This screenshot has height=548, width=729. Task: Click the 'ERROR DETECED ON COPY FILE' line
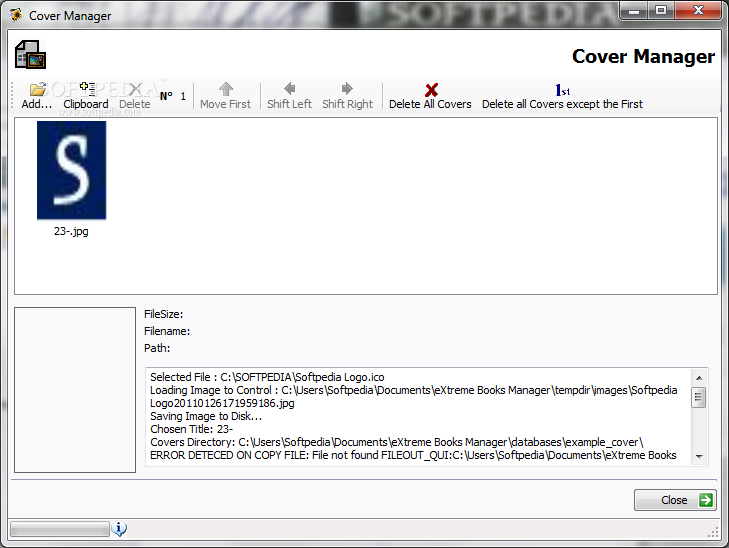pyautogui.click(x=413, y=455)
